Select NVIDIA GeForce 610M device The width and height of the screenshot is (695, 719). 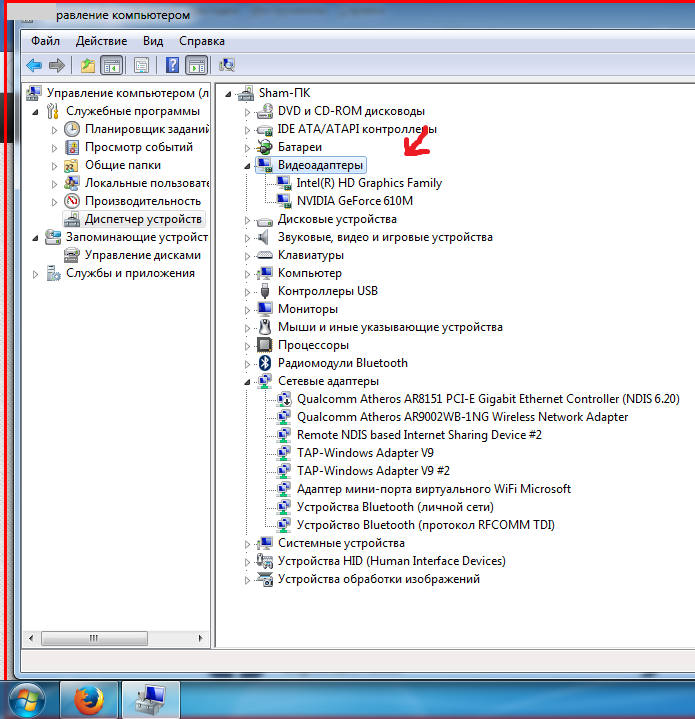click(354, 201)
